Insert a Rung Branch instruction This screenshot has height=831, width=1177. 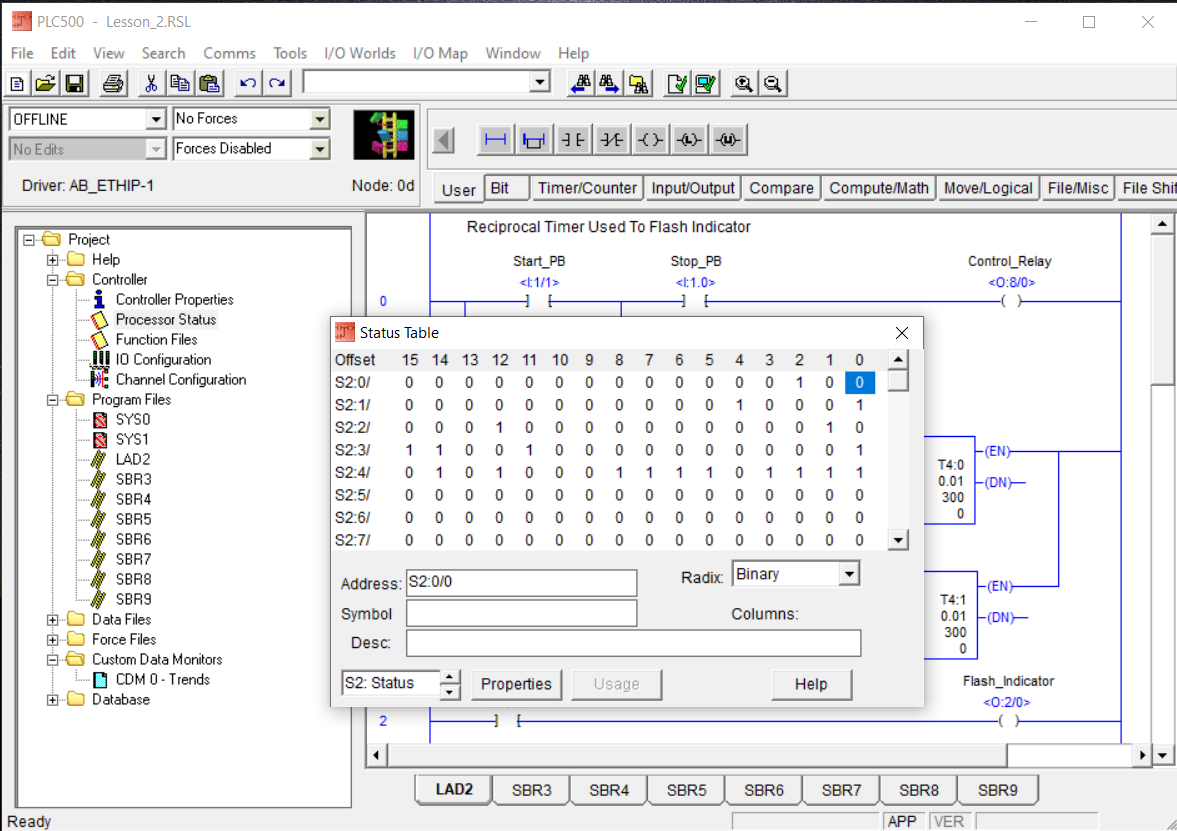click(x=534, y=140)
